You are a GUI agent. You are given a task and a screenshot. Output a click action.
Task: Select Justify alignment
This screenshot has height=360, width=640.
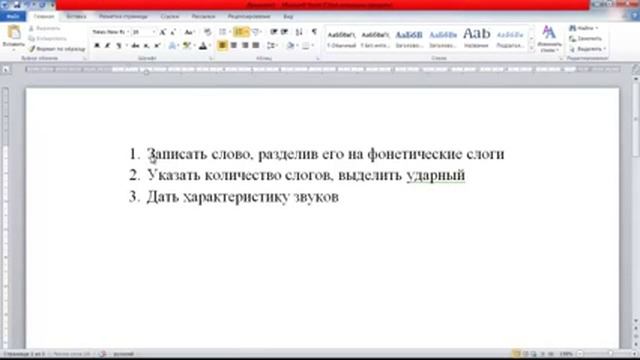click(x=256, y=45)
